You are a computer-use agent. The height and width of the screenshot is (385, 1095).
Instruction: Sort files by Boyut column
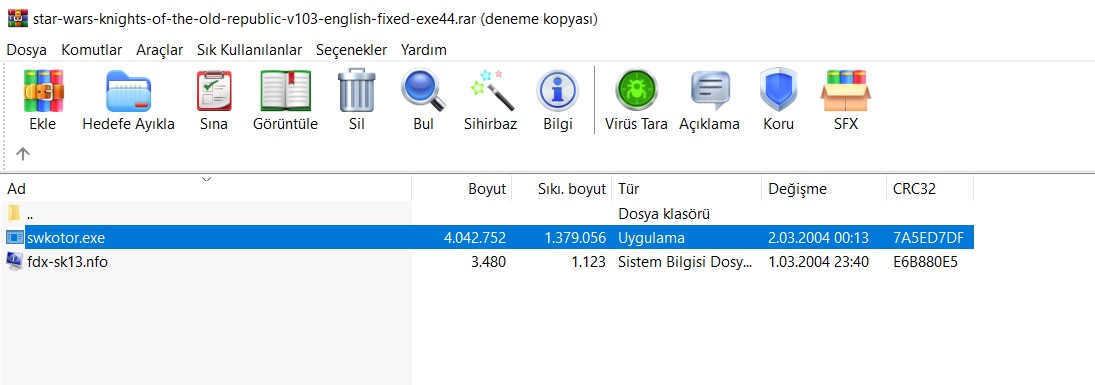click(x=462, y=189)
